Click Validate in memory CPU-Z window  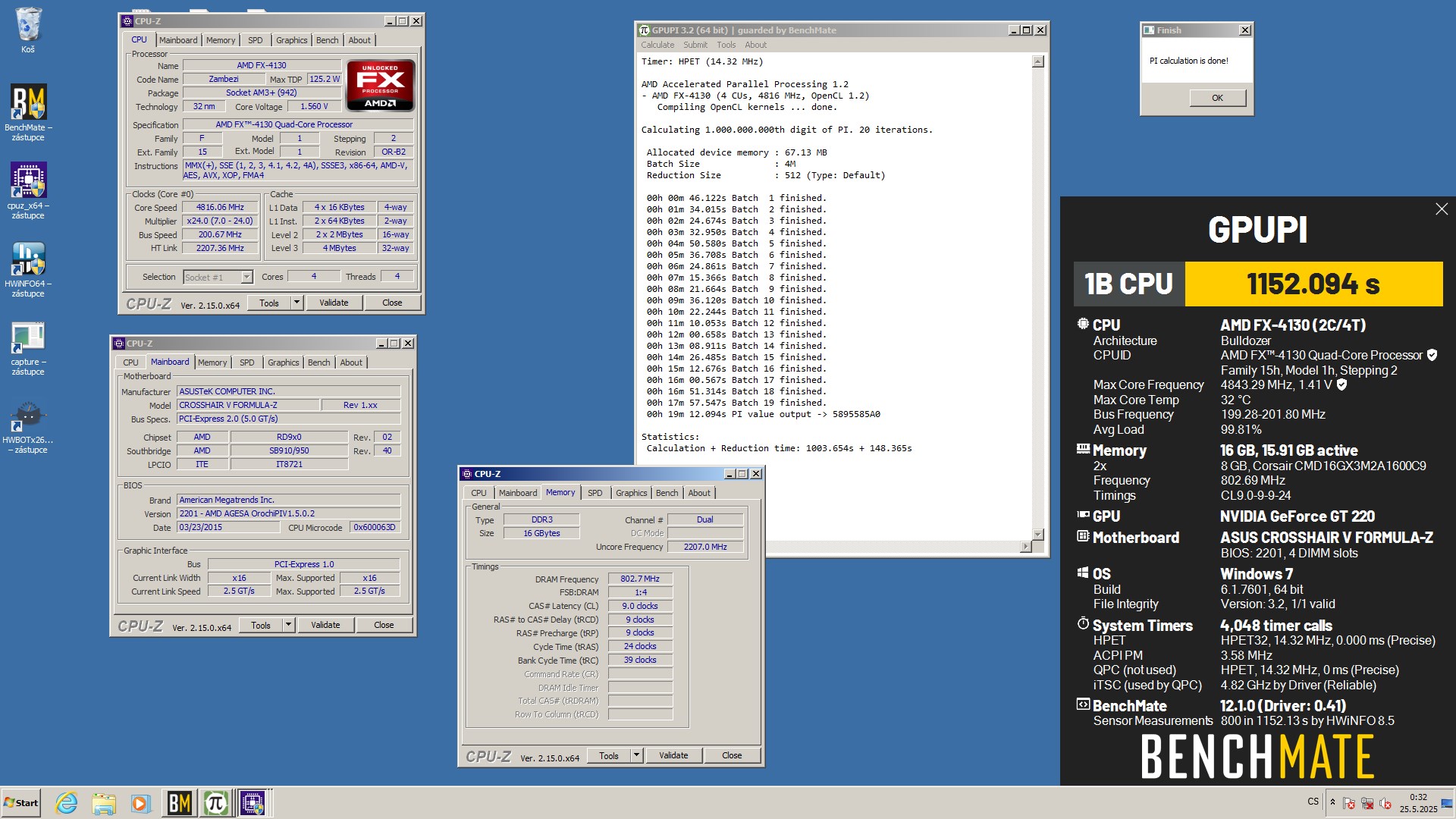point(673,755)
